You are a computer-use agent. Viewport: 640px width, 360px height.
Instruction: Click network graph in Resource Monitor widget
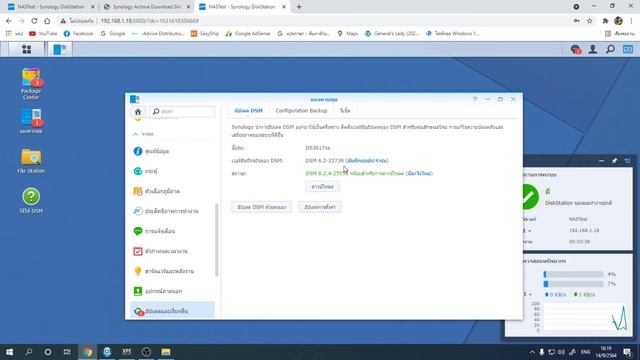pos(584,317)
